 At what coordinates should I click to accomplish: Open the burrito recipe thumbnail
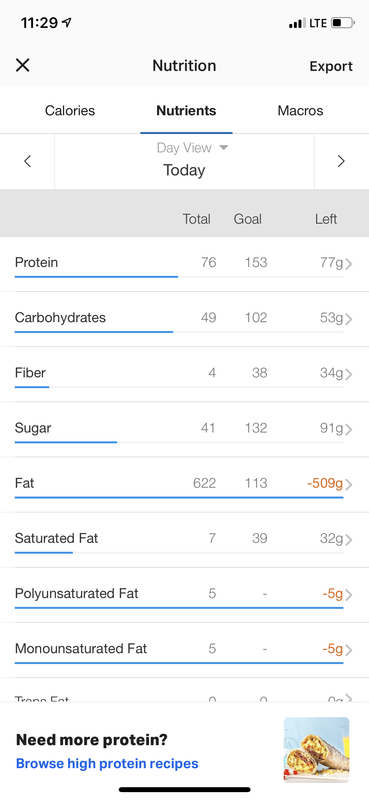point(316,749)
